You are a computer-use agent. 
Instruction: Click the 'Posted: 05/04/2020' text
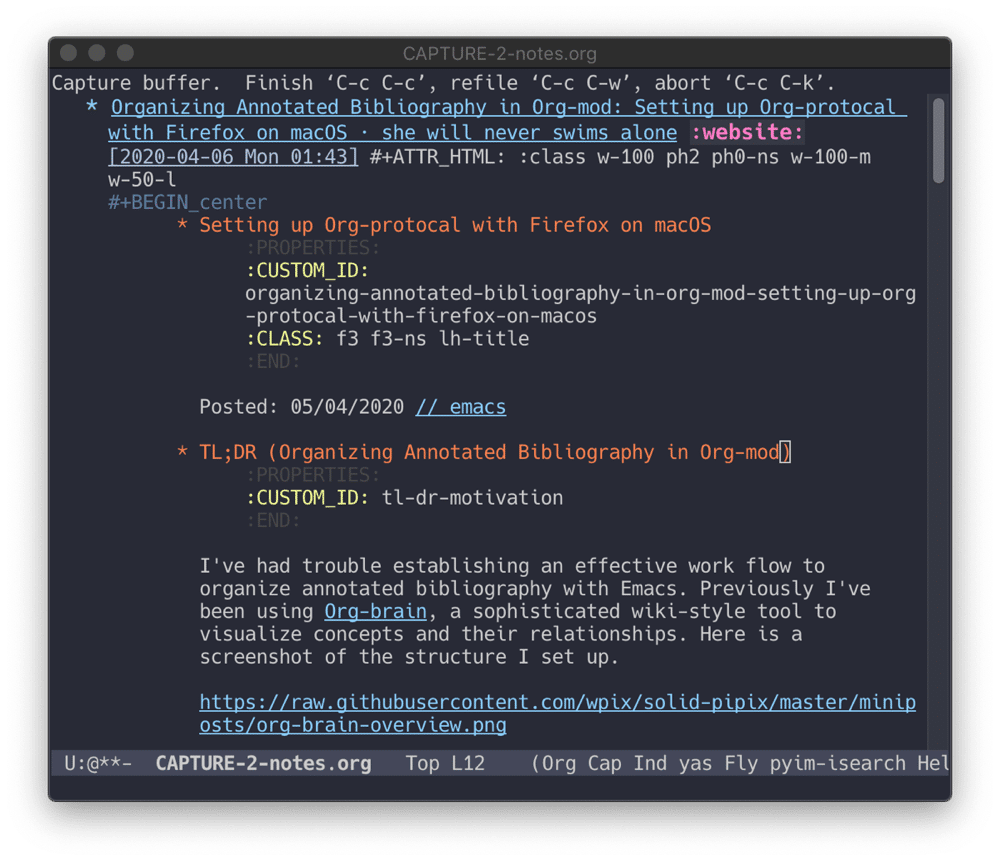[x=302, y=407]
